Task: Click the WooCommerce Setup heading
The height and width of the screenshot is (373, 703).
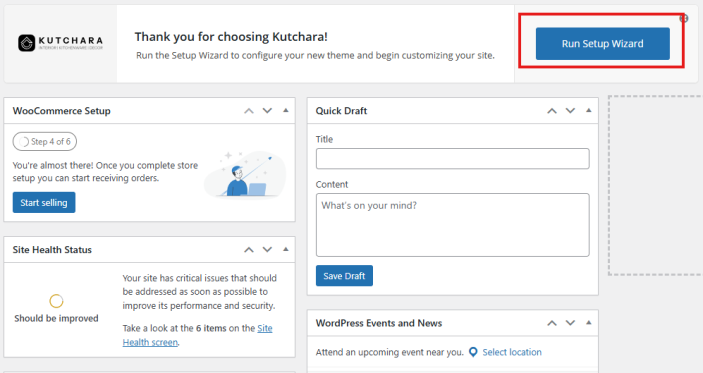Action: 61,111
